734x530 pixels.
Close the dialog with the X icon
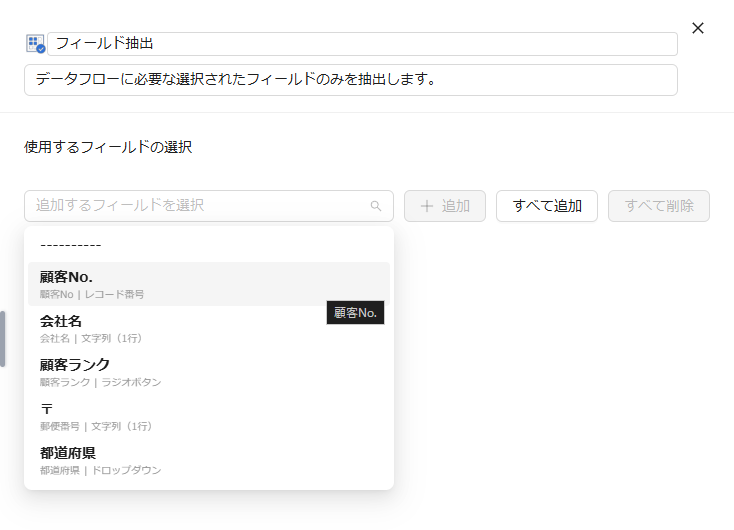tap(697, 28)
